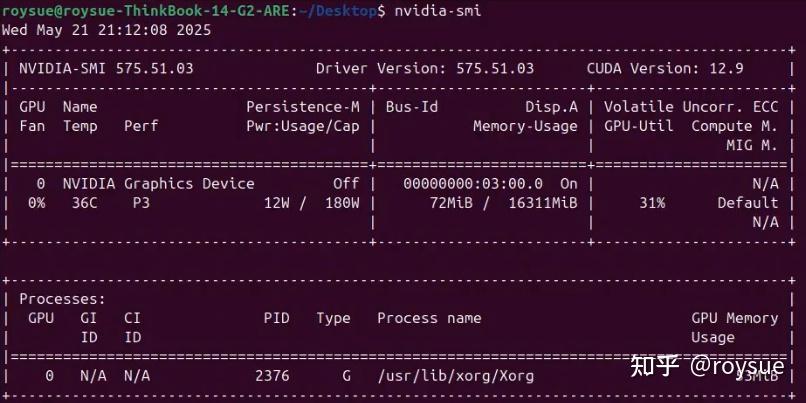
Task: Click the NVIDIA Graphics Device name
Action: 158,184
